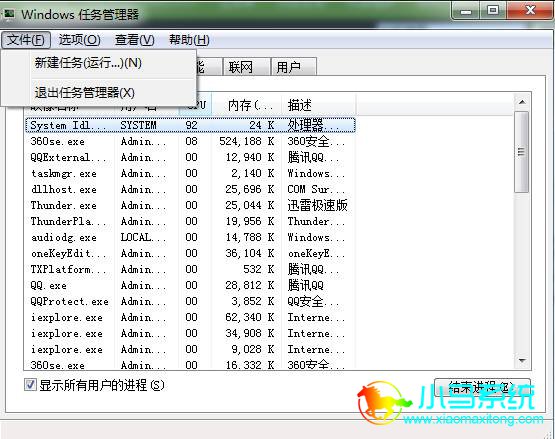555x439 pixels.
Task: Select the TXPlatform process row
Action: (190, 269)
